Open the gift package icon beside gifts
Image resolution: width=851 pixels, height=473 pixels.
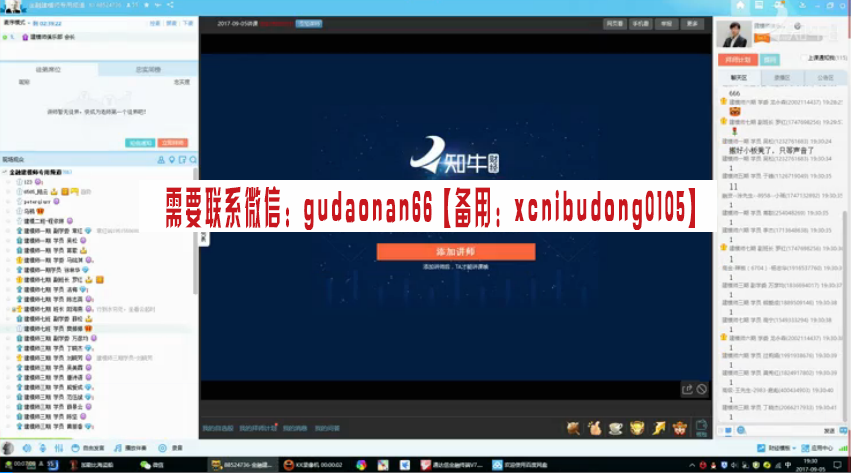pos(701,427)
